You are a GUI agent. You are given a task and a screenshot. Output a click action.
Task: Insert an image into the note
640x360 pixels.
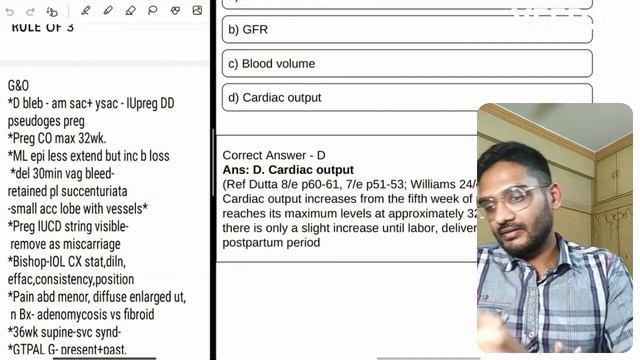(x=197, y=11)
